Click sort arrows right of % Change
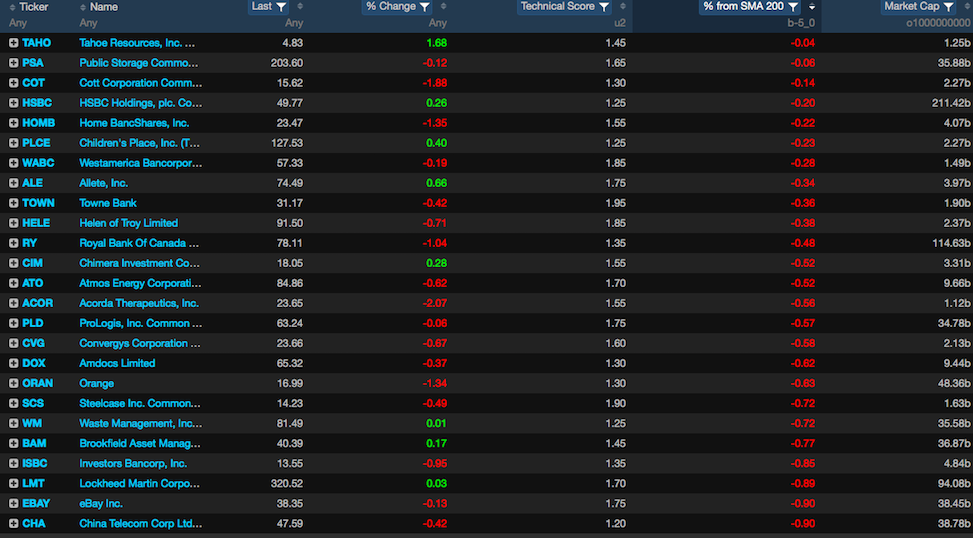Viewport: 973px width, 538px height. (443, 6)
